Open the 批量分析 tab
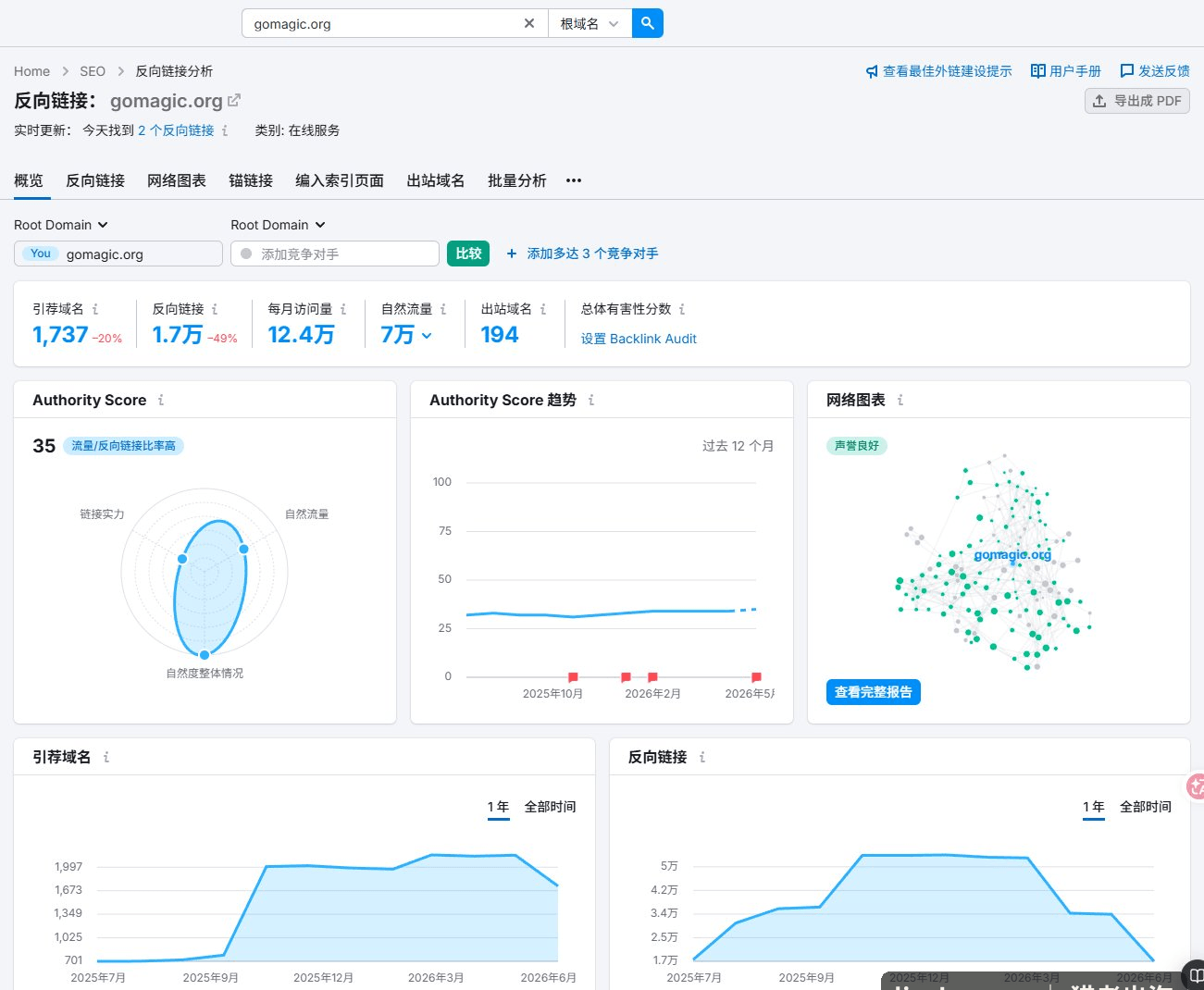 click(x=517, y=180)
